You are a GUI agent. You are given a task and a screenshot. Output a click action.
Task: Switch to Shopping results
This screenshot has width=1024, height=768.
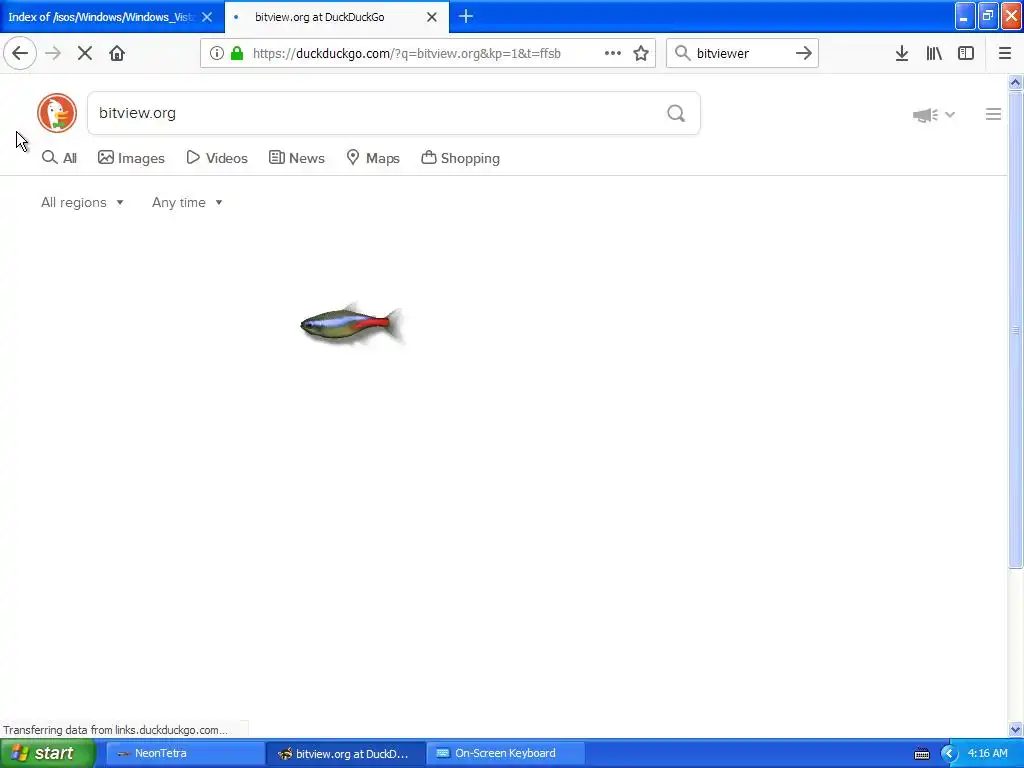[x=460, y=158]
